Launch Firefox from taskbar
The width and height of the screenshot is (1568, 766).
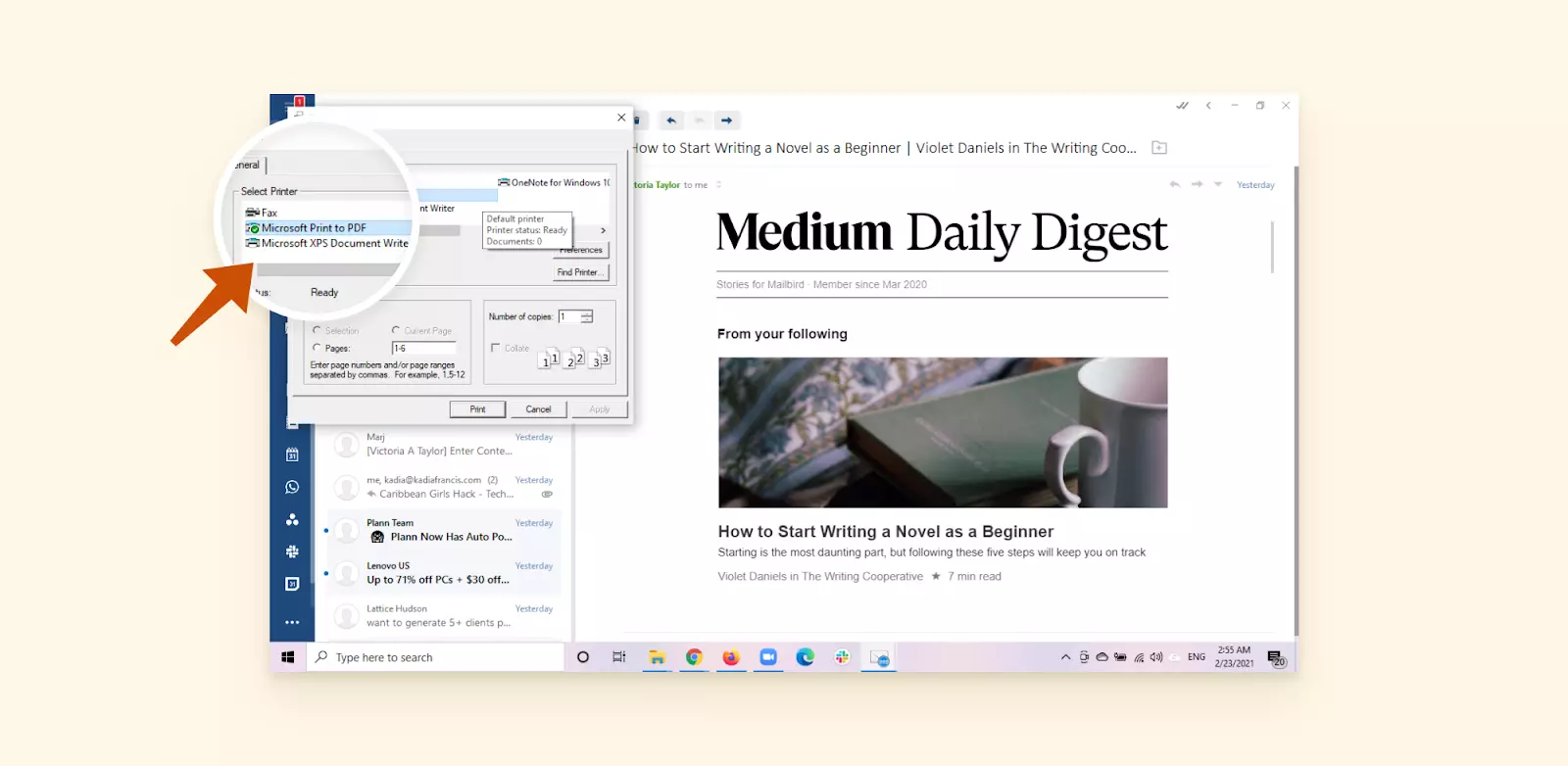(731, 657)
